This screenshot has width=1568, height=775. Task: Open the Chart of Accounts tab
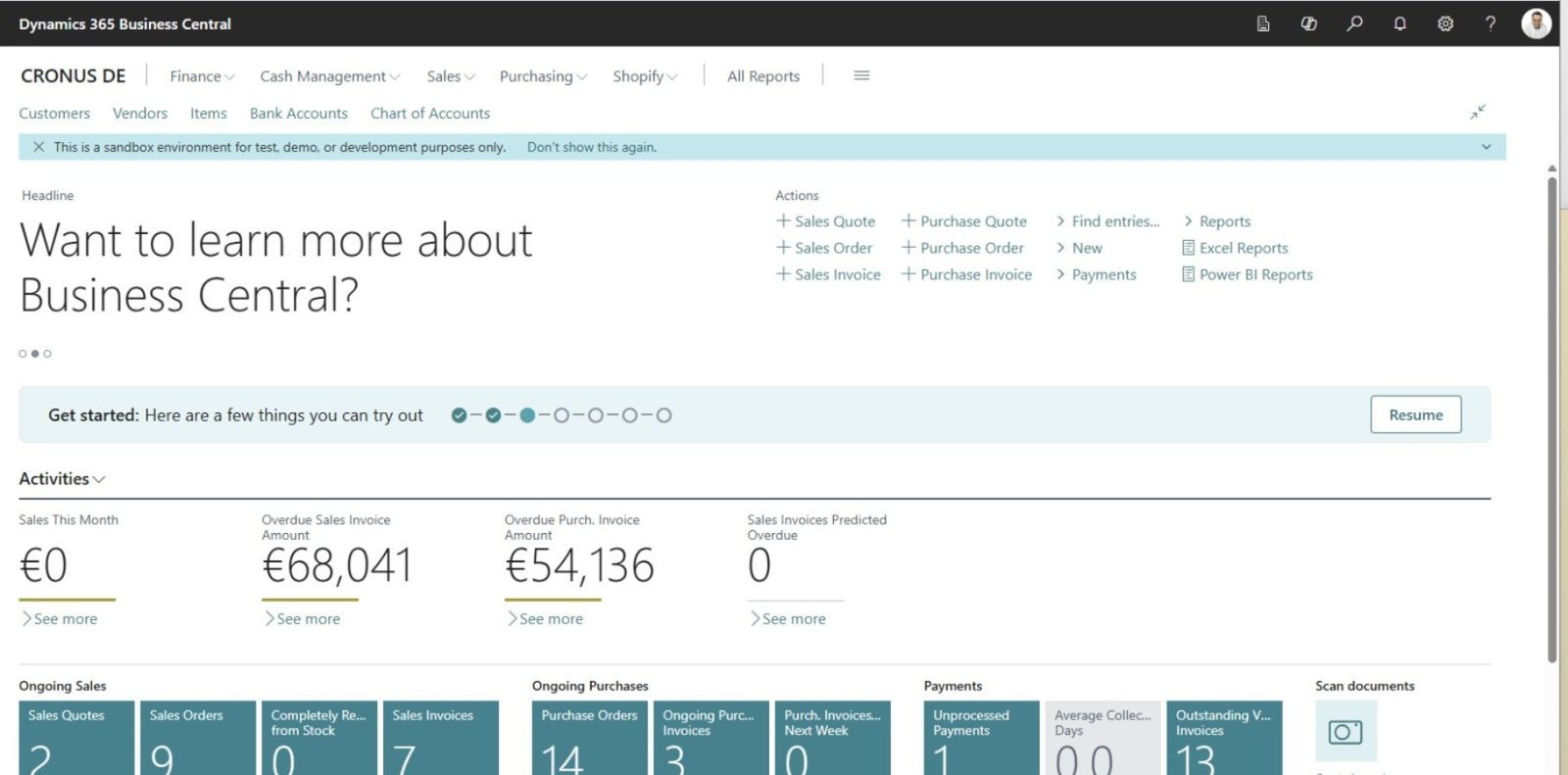click(429, 114)
